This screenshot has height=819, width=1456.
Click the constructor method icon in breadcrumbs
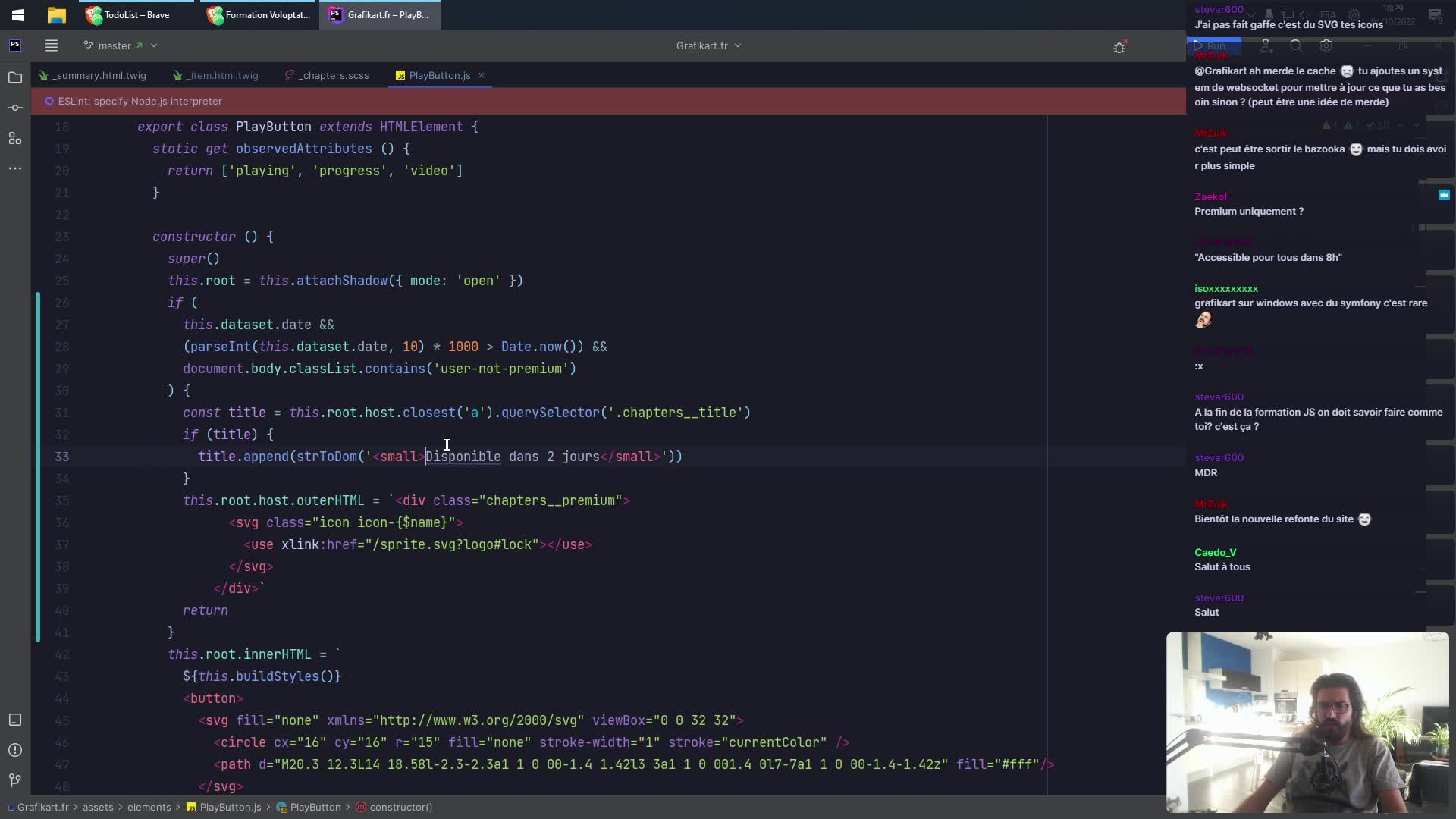(x=361, y=807)
